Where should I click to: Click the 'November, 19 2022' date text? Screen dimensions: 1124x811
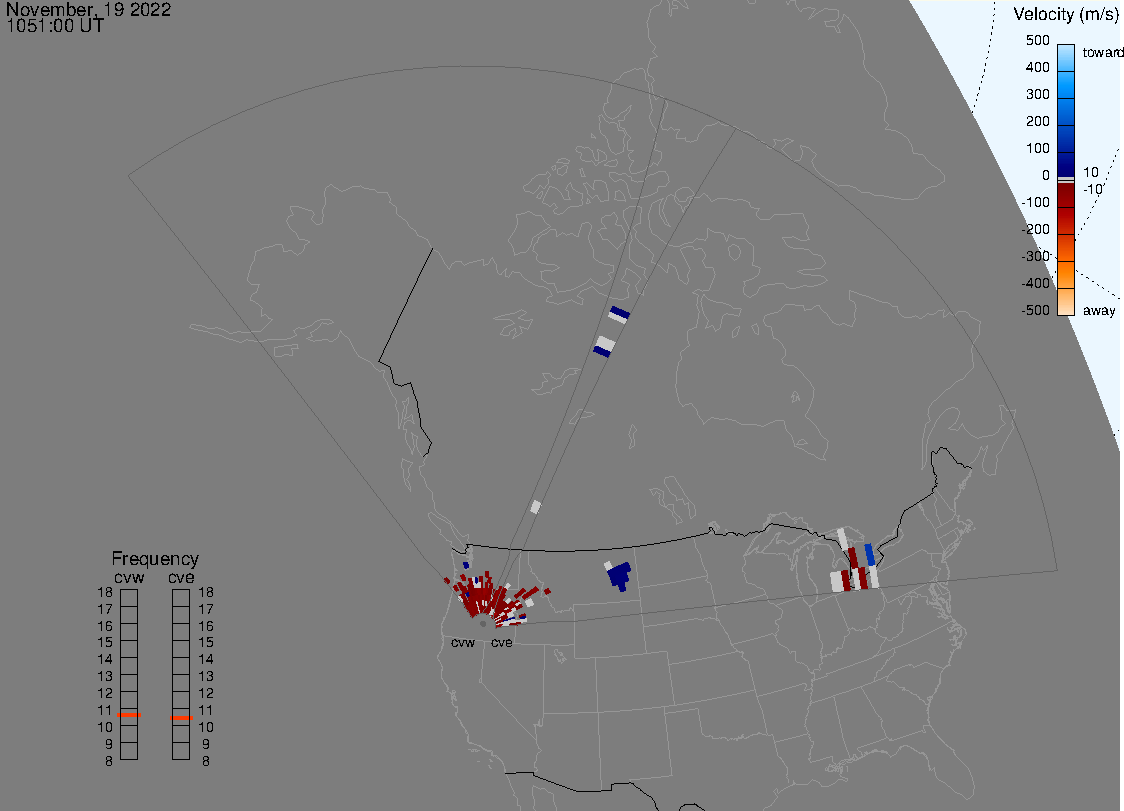[x=89, y=10]
